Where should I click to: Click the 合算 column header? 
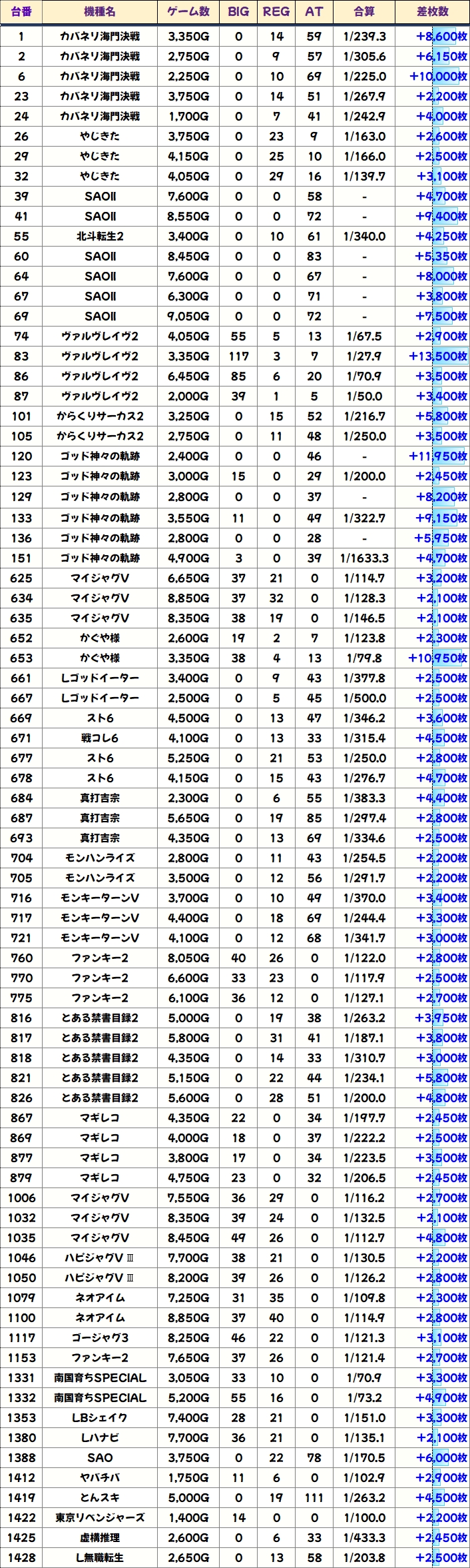click(364, 11)
